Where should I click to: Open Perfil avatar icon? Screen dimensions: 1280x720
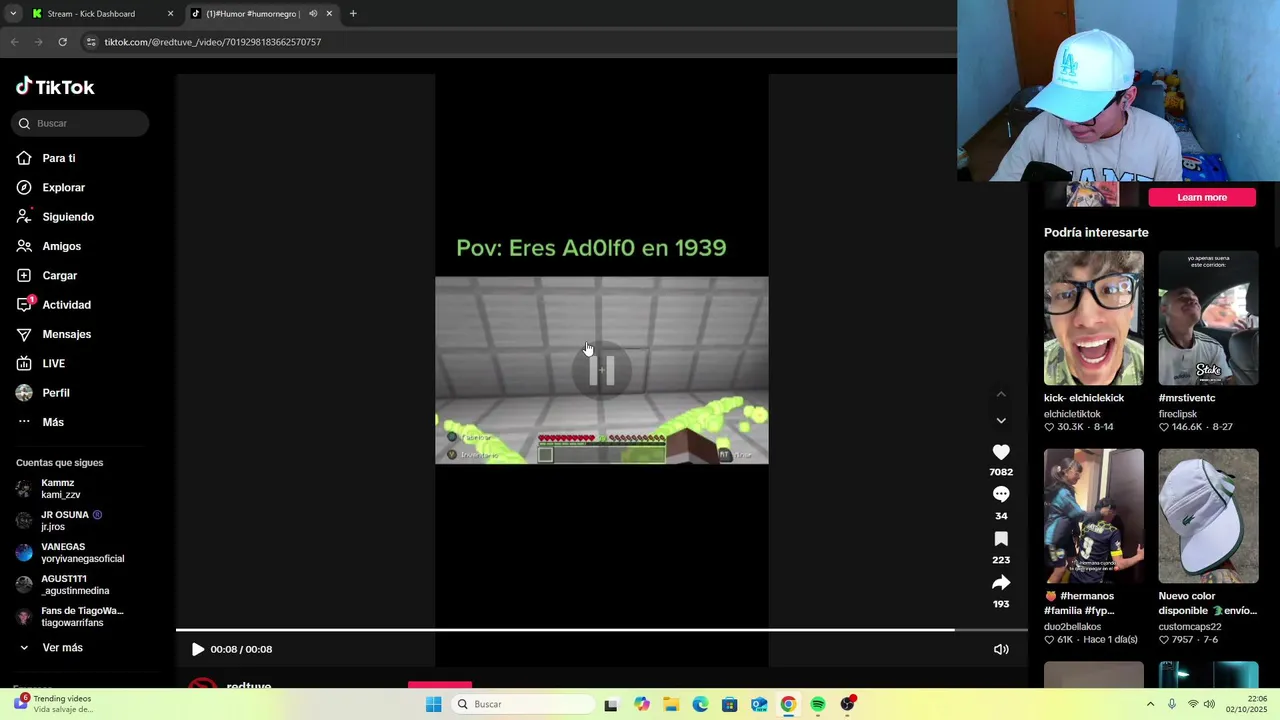(x=24, y=393)
